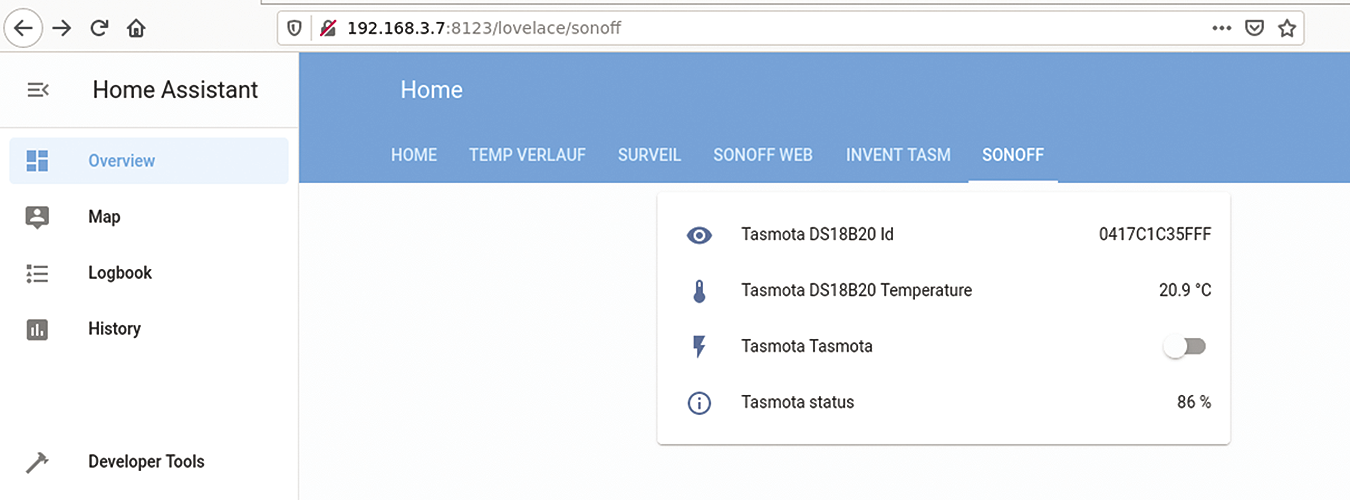The width and height of the screenshot is (1350, 500).
Task: Select the SONOFF WEB tab
Action: [763, 155]
